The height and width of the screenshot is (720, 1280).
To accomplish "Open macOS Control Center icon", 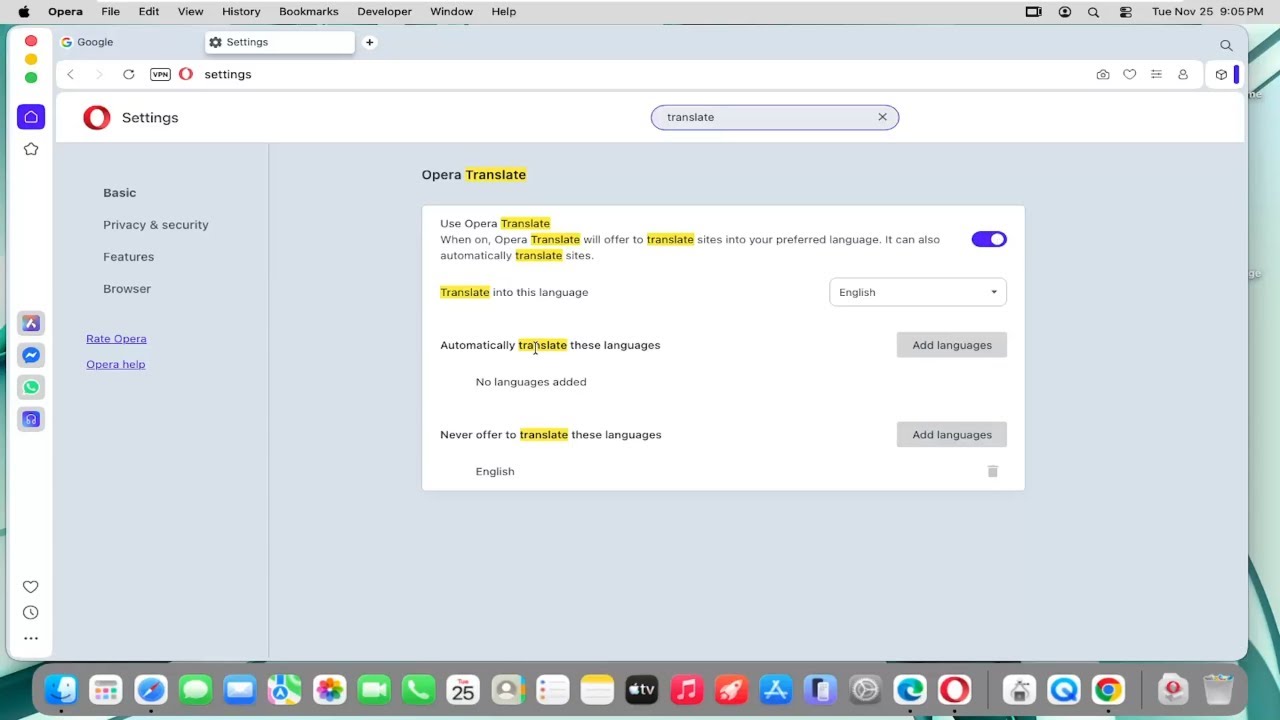I will coord(1126,12).
